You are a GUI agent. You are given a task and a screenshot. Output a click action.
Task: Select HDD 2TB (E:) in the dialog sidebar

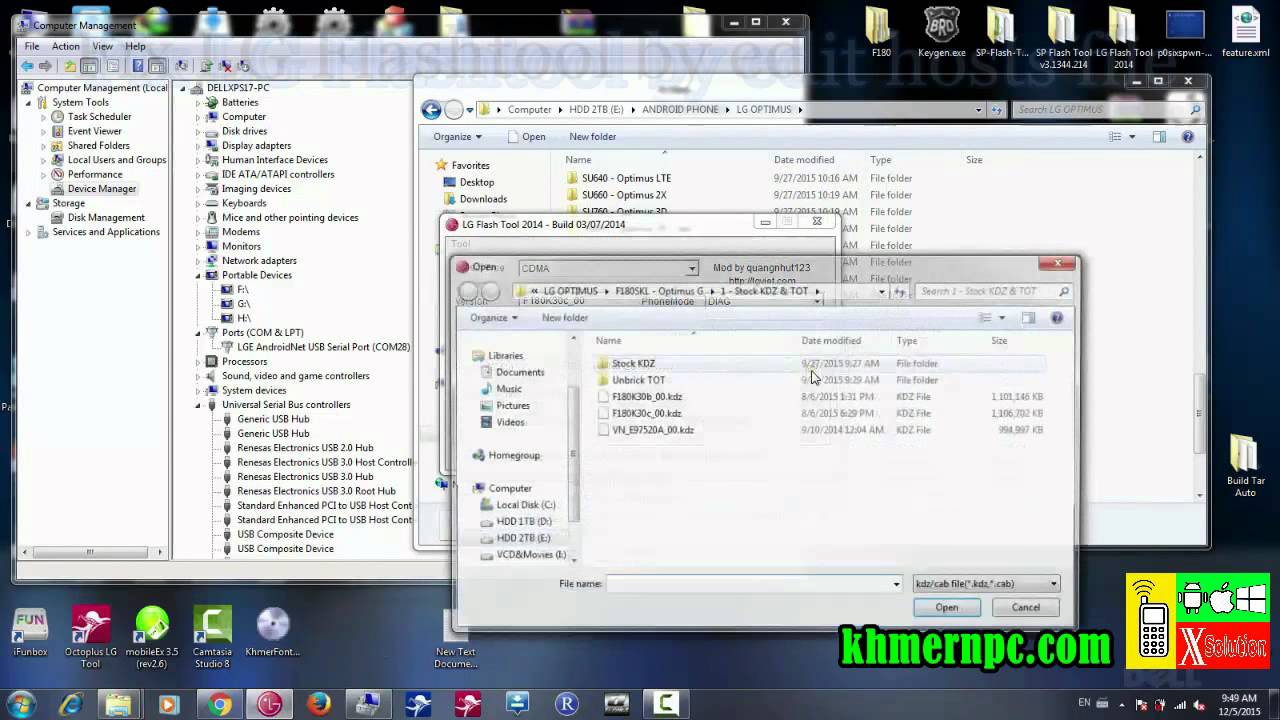524,538
